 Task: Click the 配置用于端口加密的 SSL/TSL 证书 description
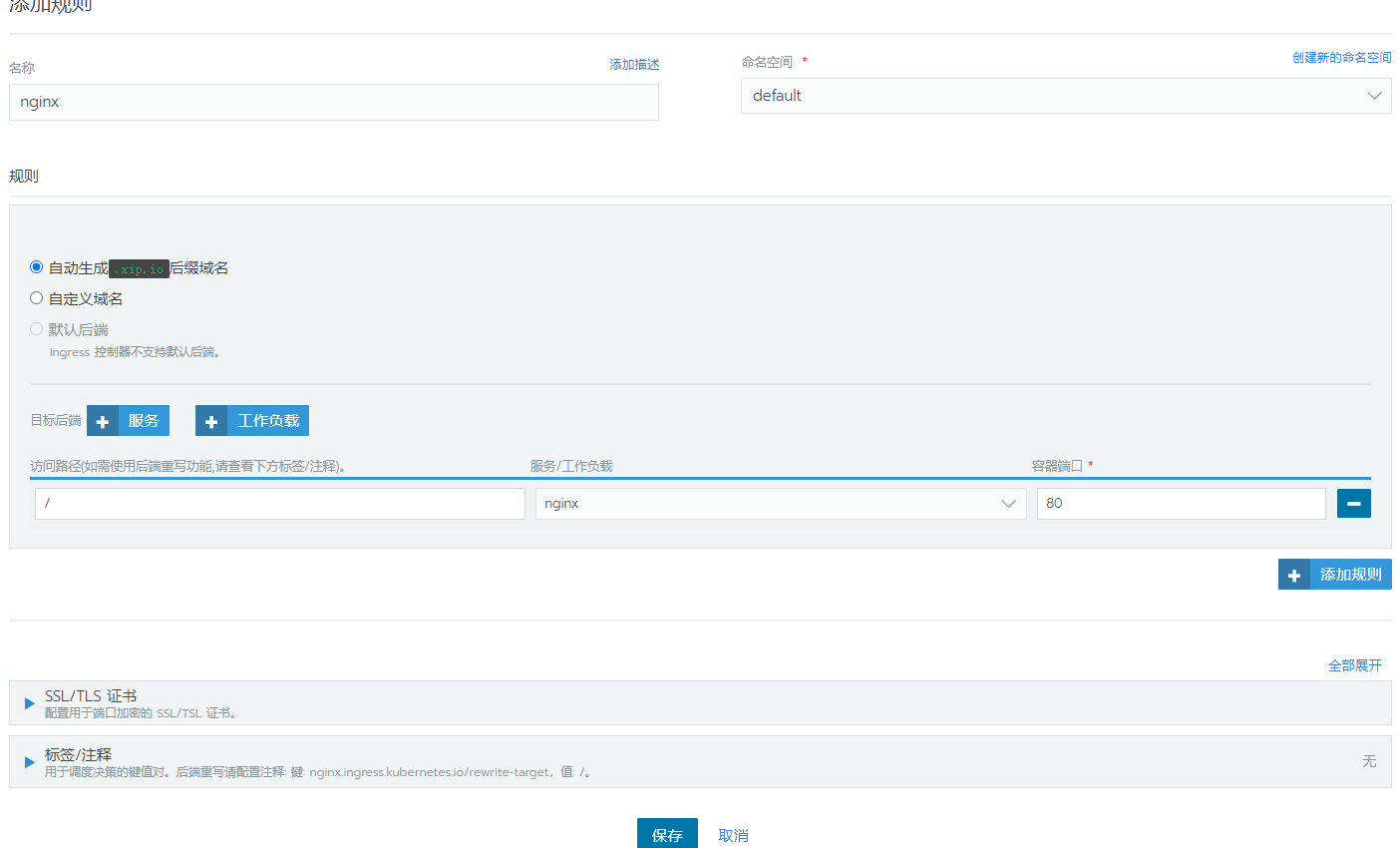[141, 713]
